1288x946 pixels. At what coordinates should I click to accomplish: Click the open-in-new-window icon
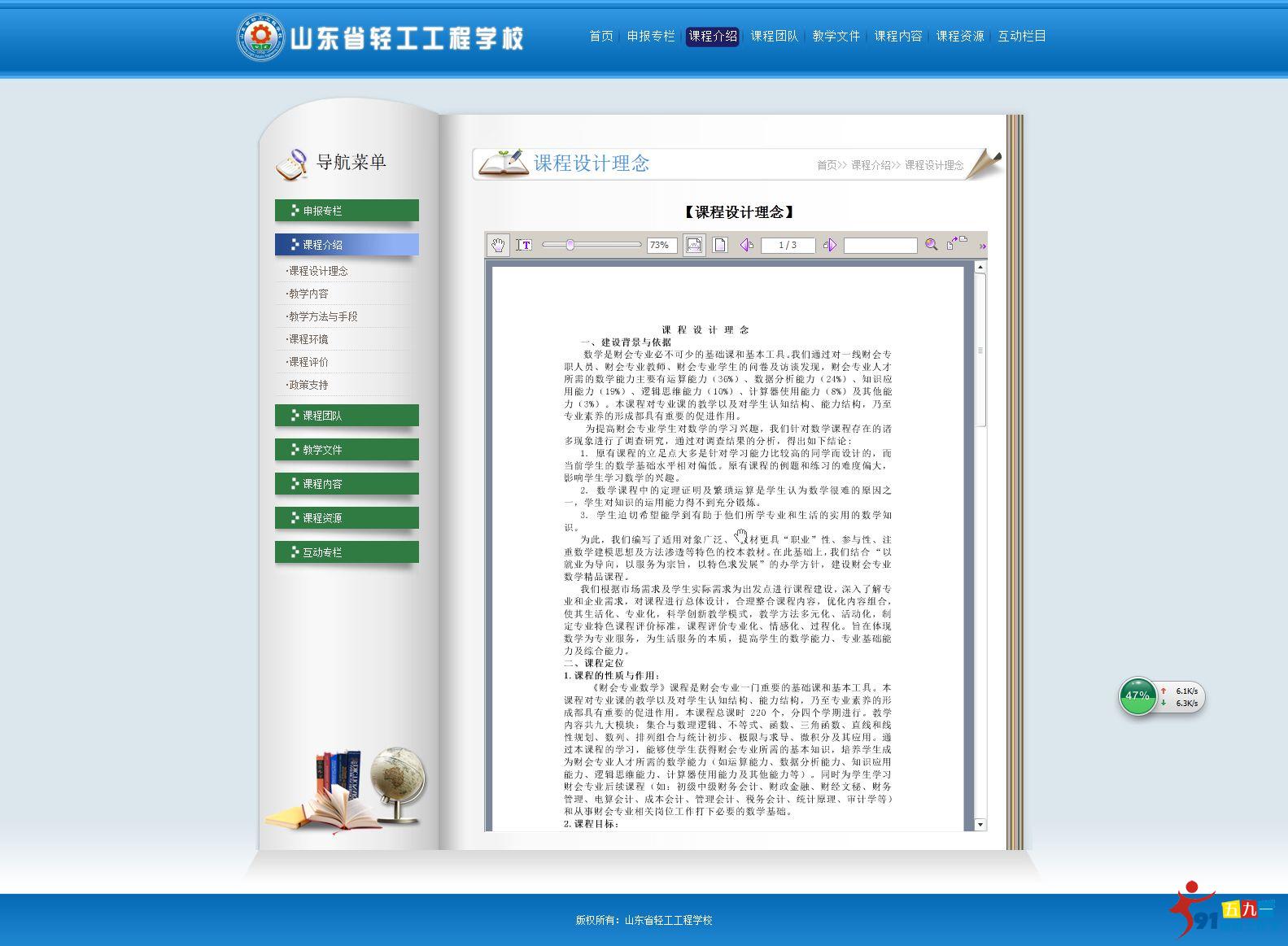(x=956, y=243)
